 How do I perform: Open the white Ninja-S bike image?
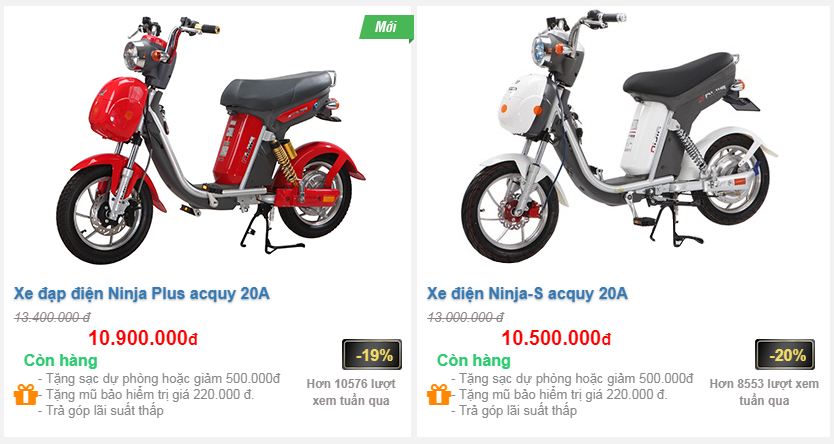tap(620, 136)
